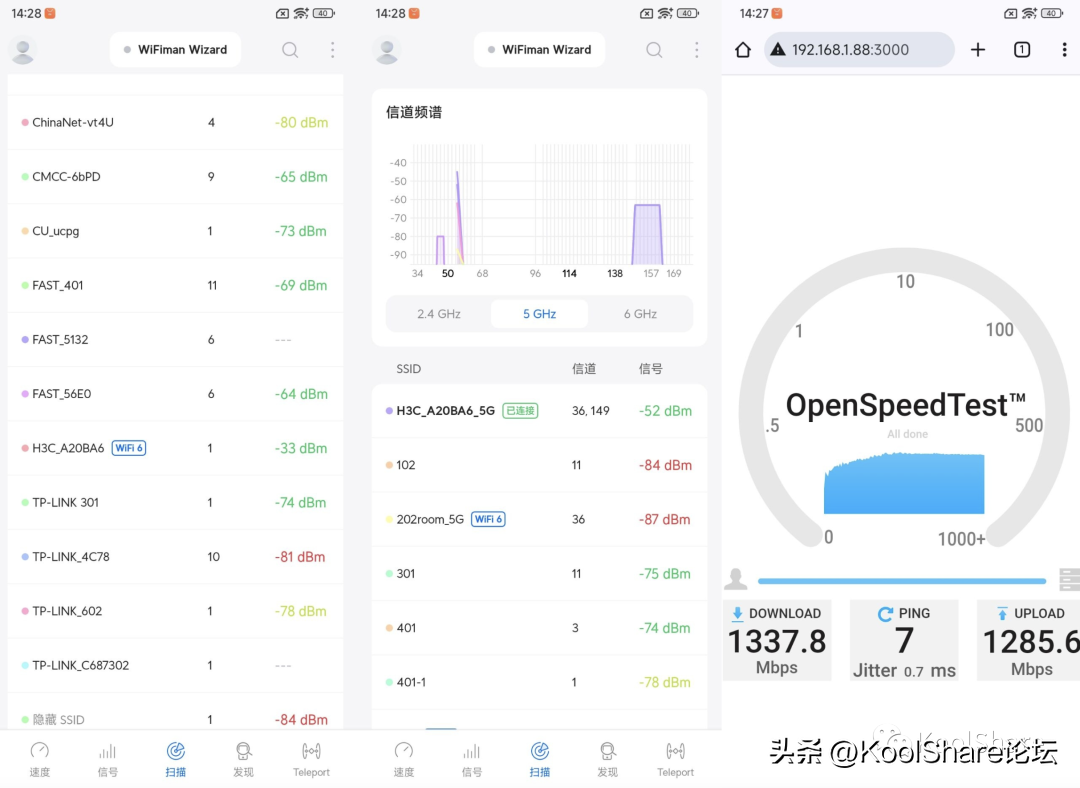Tap WiFi 6 badge beside 202room_5G
Screen dimensions: 1080x788
[488, 519]
